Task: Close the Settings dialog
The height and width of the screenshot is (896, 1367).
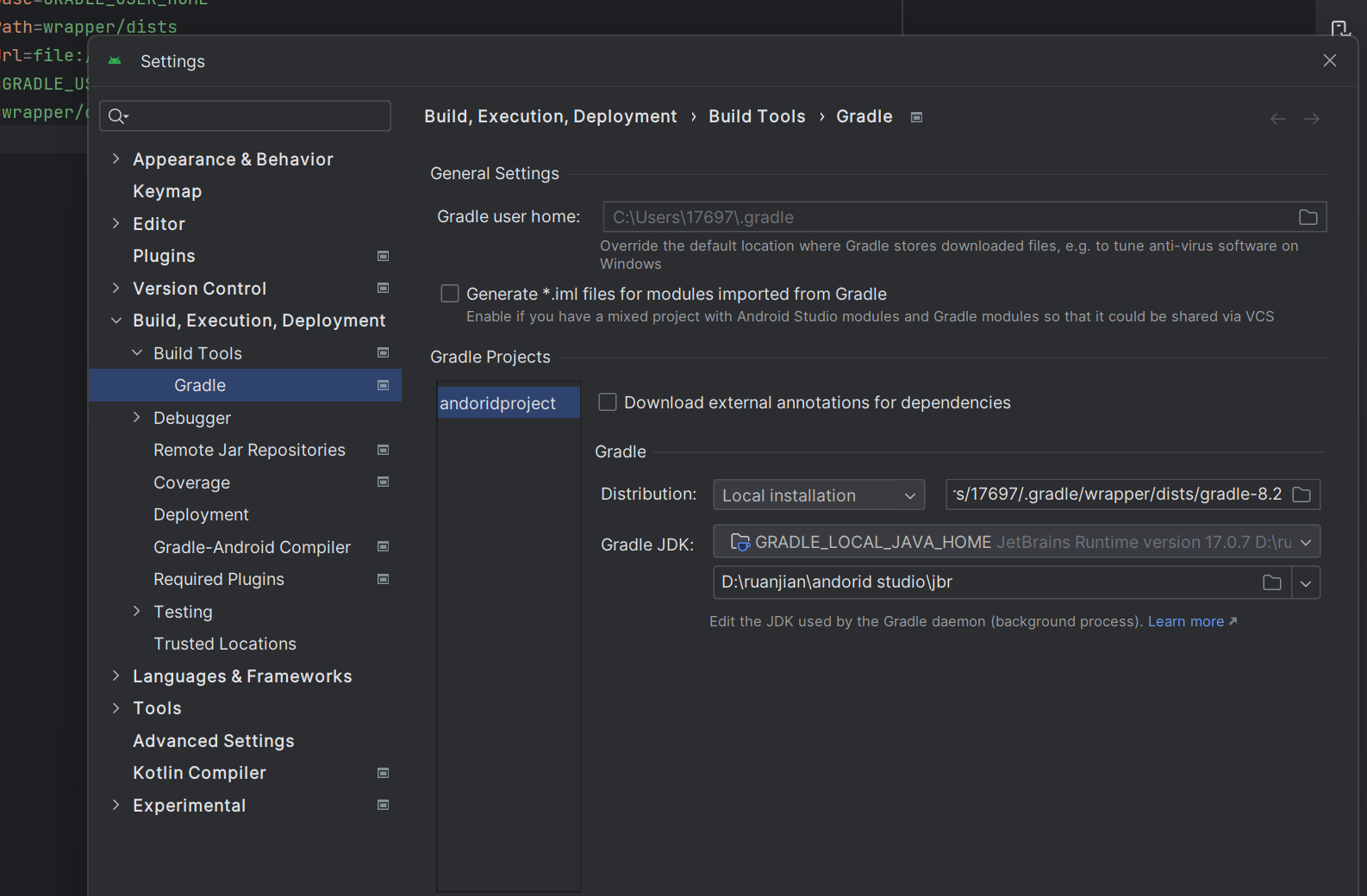Action: click(x=1330, y=60)
